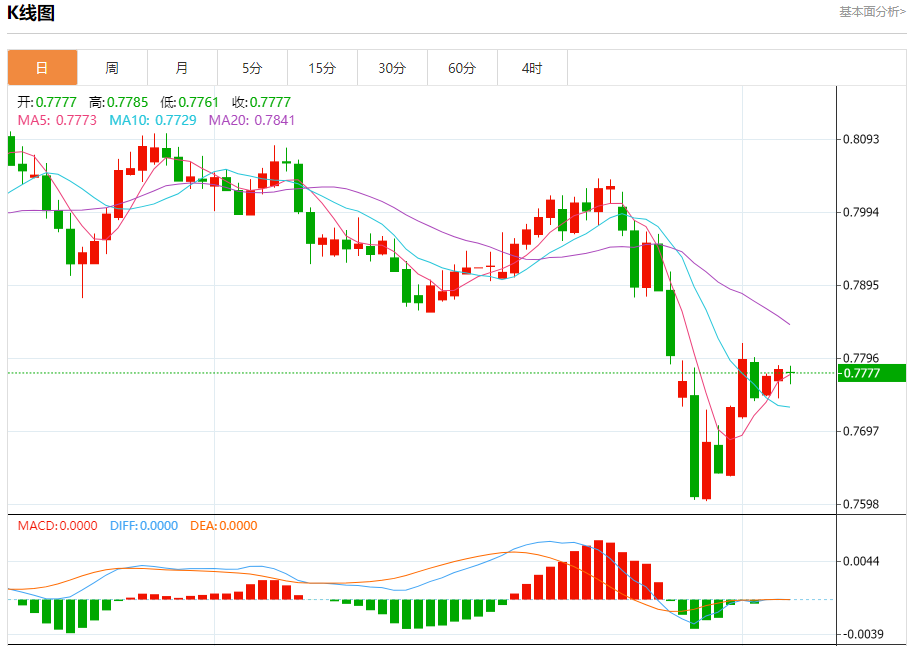Select the MACD value label
910x646 pixels.
click(57, 526)
